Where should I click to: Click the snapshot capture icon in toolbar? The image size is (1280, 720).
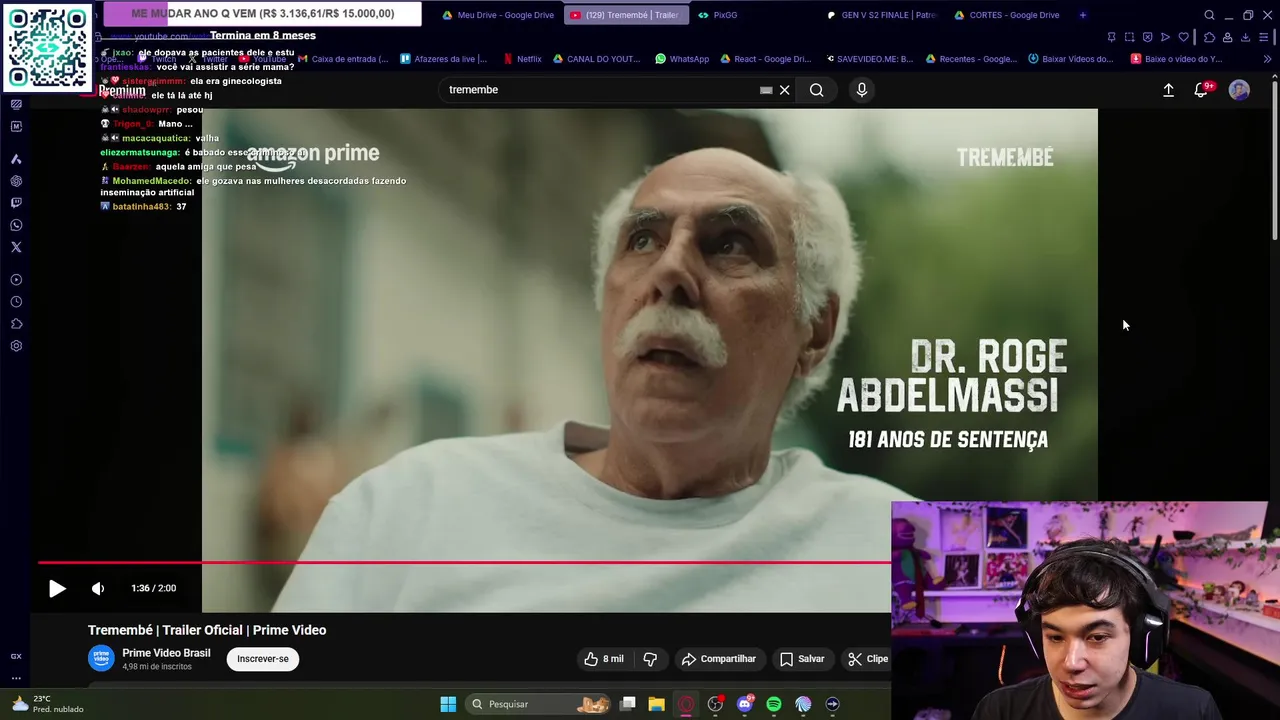point(1130,37)
